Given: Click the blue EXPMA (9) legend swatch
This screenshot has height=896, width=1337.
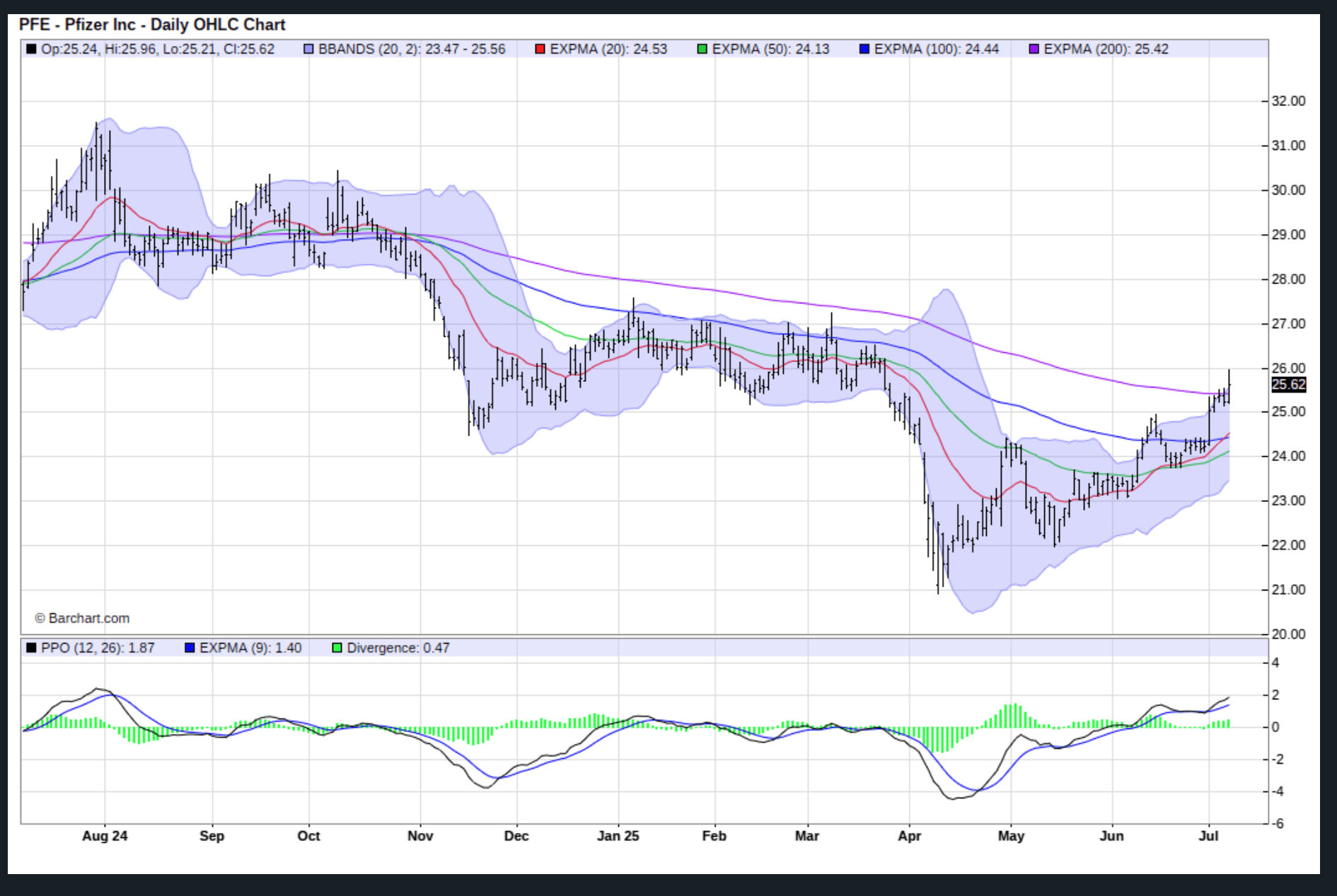Looking at the screenshot, I should click(x=190, y=648).
